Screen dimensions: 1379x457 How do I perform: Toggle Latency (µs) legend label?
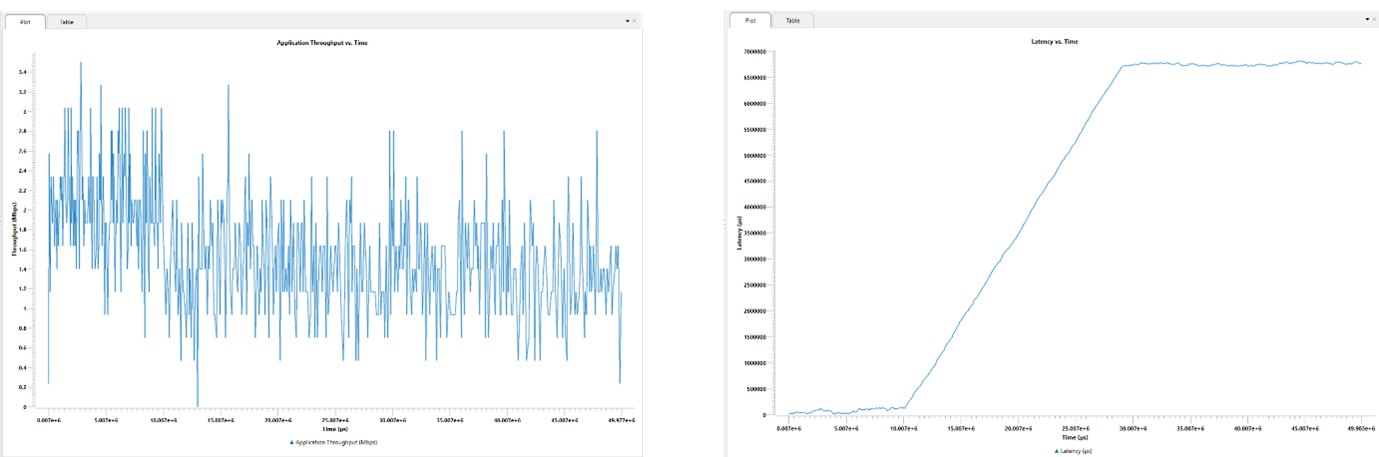(1073, 451)
